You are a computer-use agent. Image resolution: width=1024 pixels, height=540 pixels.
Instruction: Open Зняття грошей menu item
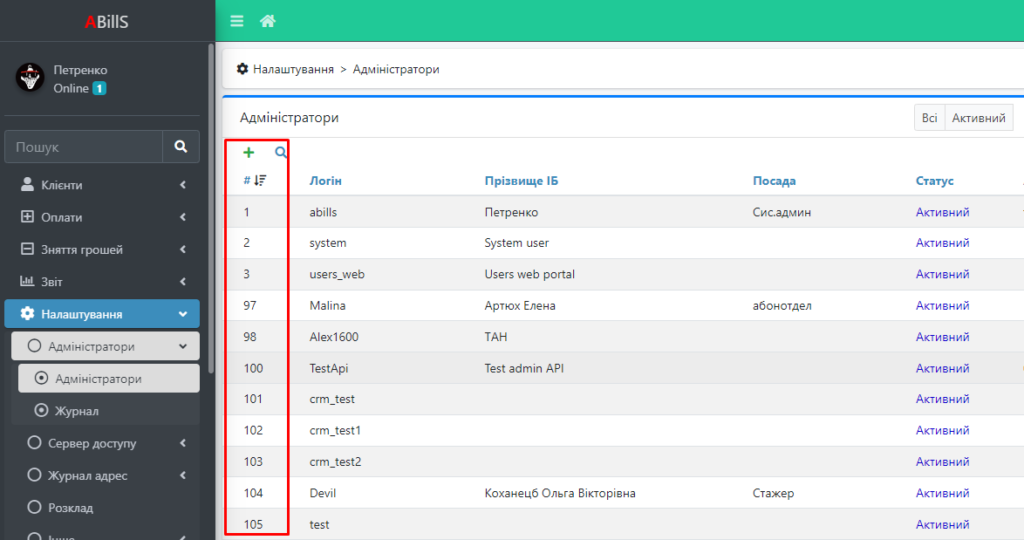(x=102, y=249)
